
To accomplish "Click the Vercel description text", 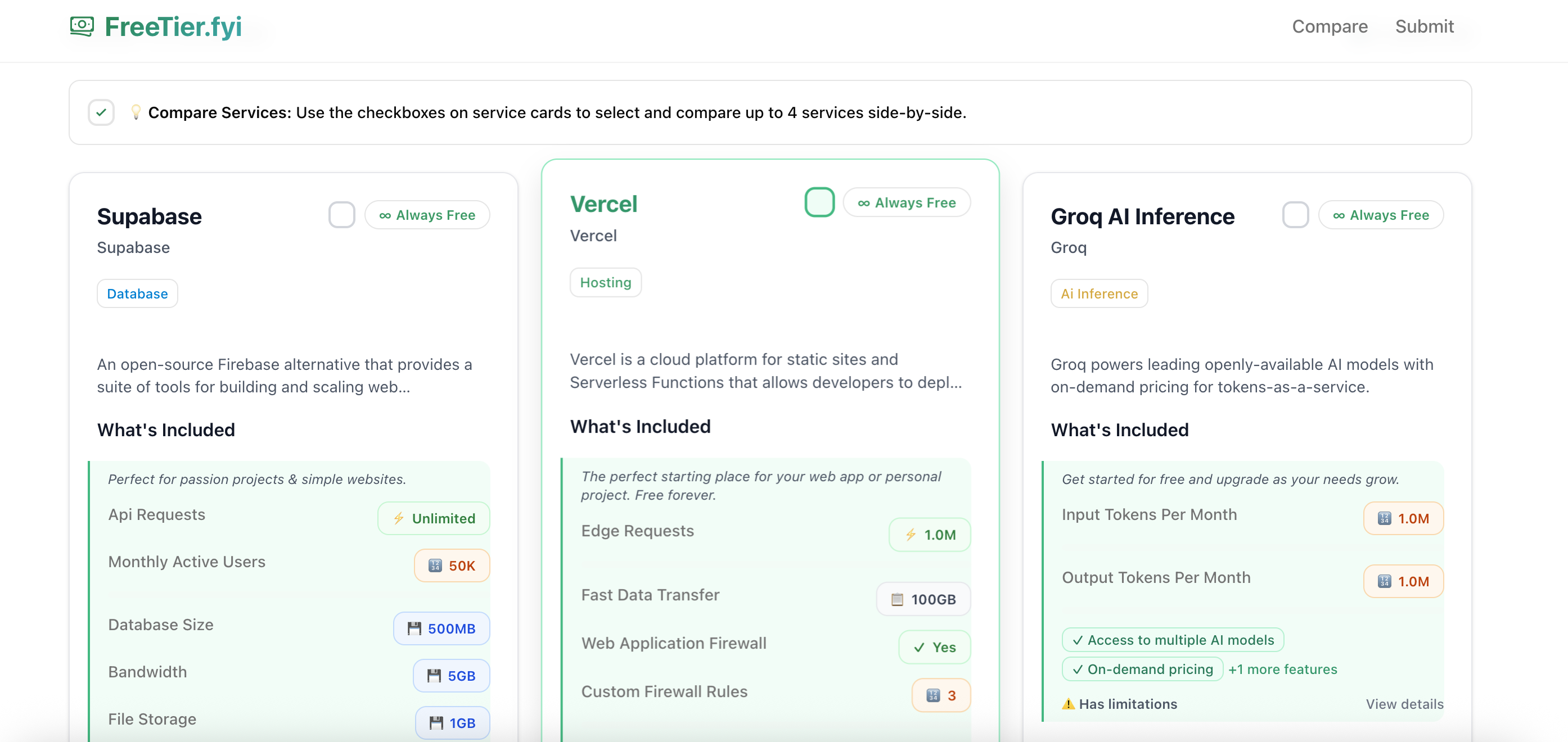I will point(765,370).
